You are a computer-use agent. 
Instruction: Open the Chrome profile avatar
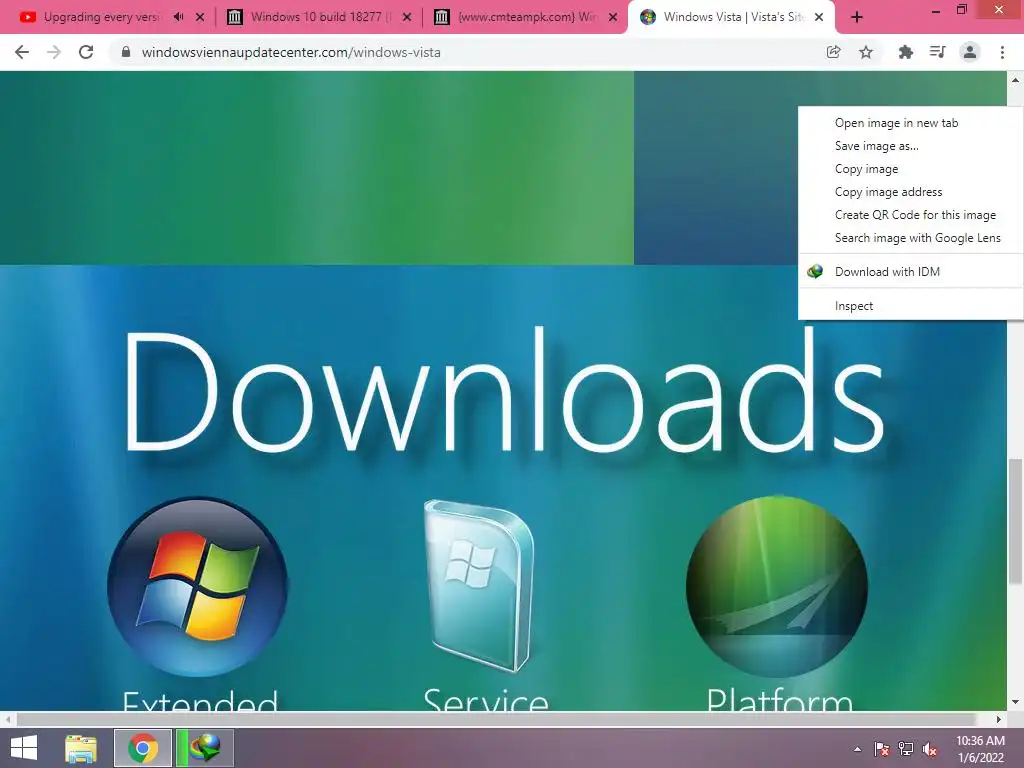[970, 52]
